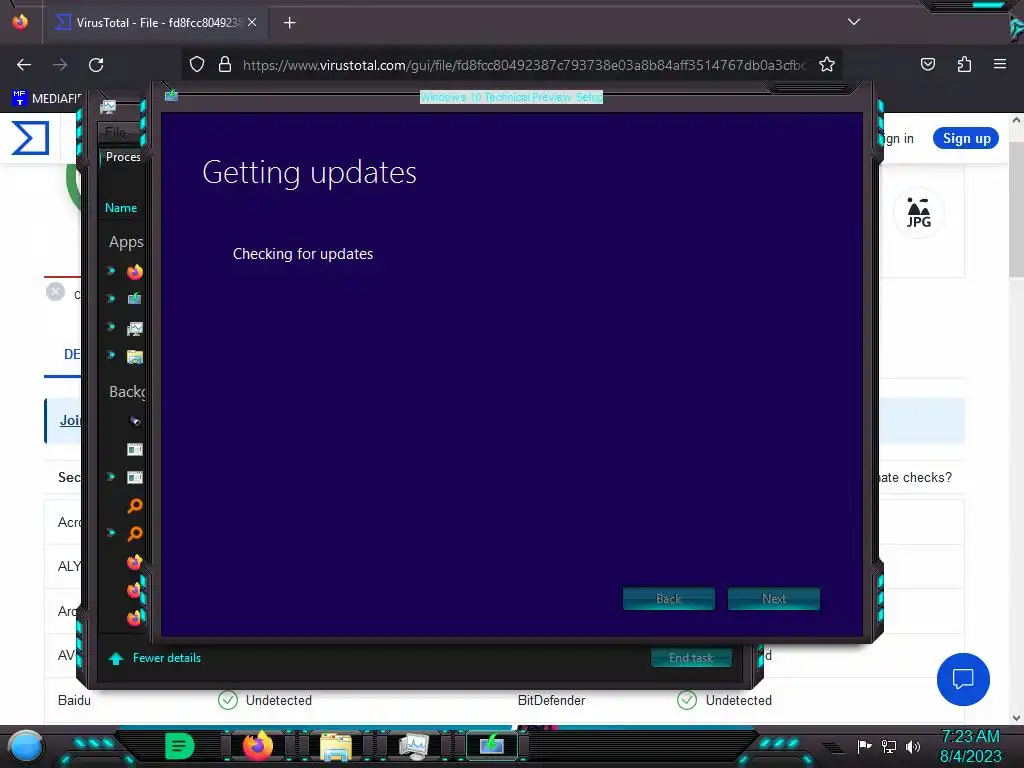
Task: Switch to Processes tab in Task Manager
Action: click(123, 157)
